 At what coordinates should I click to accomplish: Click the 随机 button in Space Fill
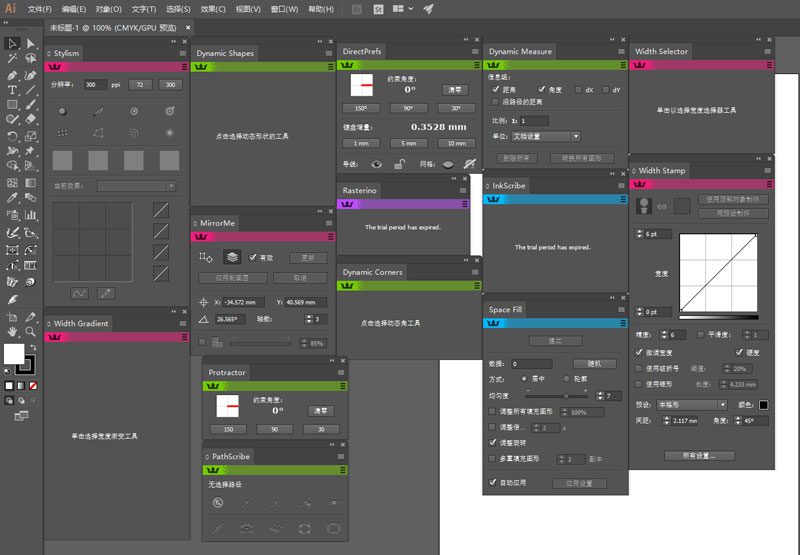pos(594,364)
